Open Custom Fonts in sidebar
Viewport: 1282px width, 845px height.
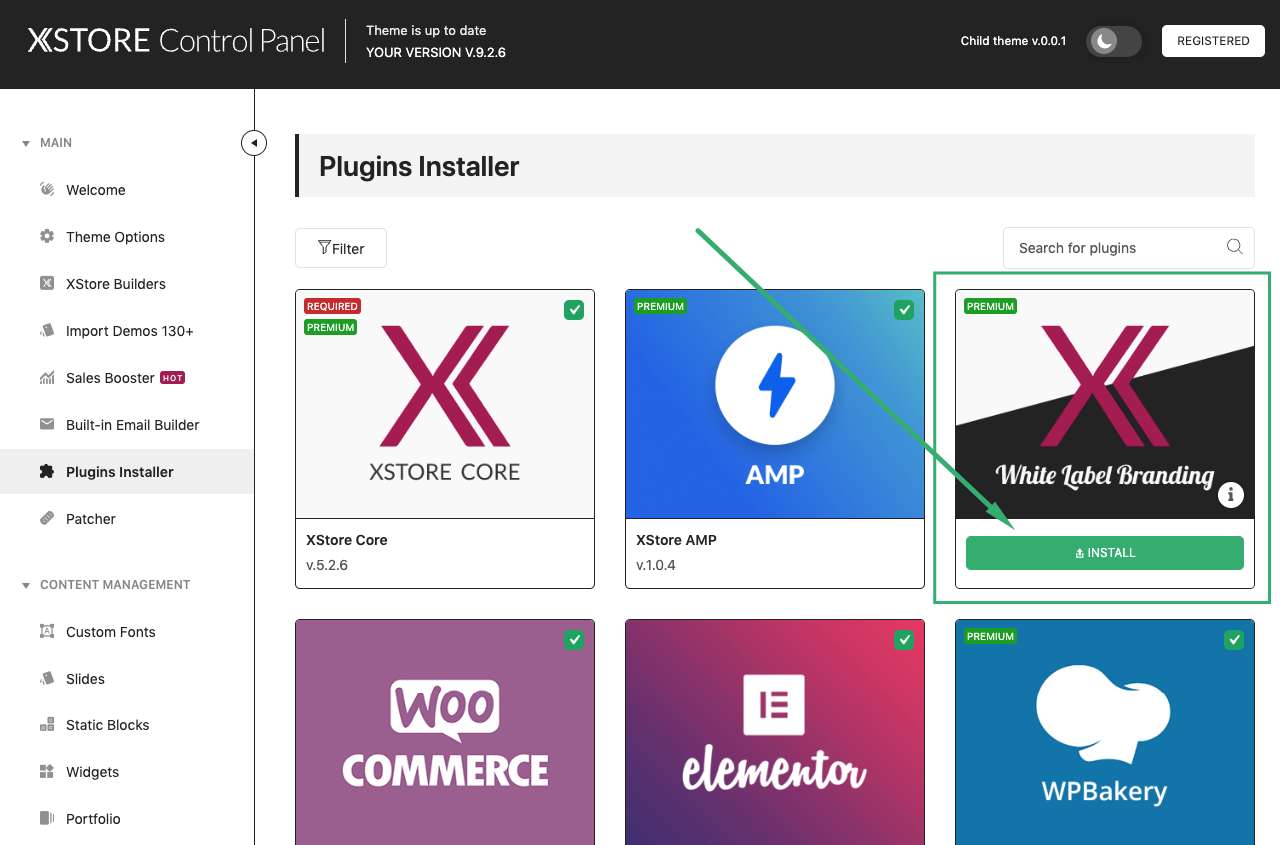tap(111, 632)
